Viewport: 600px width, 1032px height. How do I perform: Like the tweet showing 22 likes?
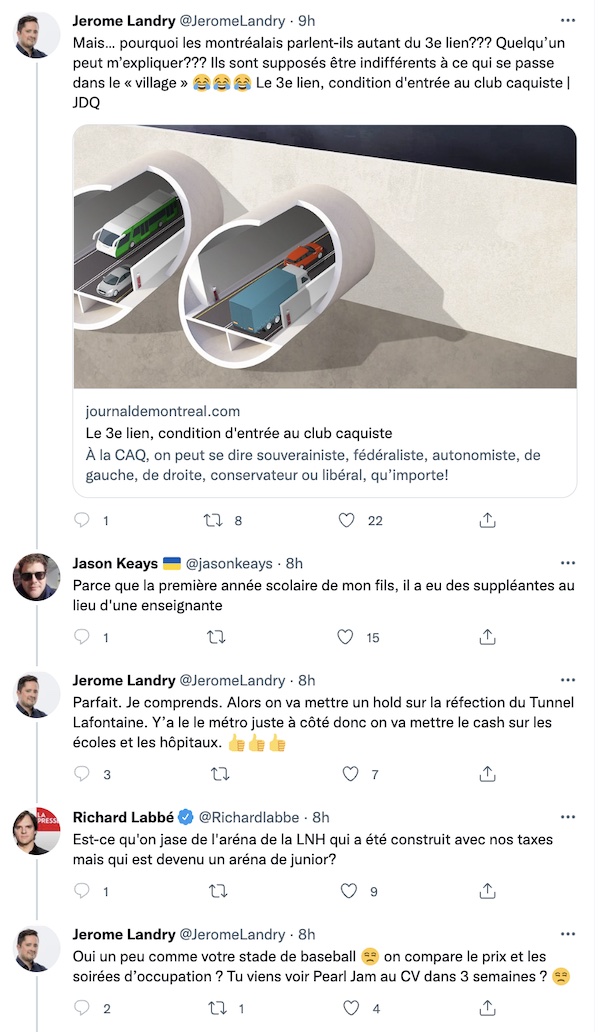[347, 520]
